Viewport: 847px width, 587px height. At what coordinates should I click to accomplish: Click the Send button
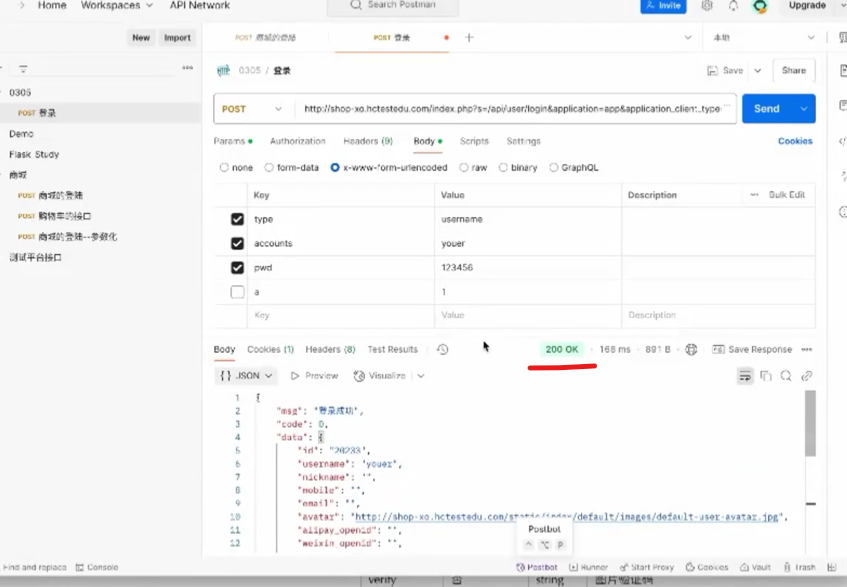click(767, 109)
